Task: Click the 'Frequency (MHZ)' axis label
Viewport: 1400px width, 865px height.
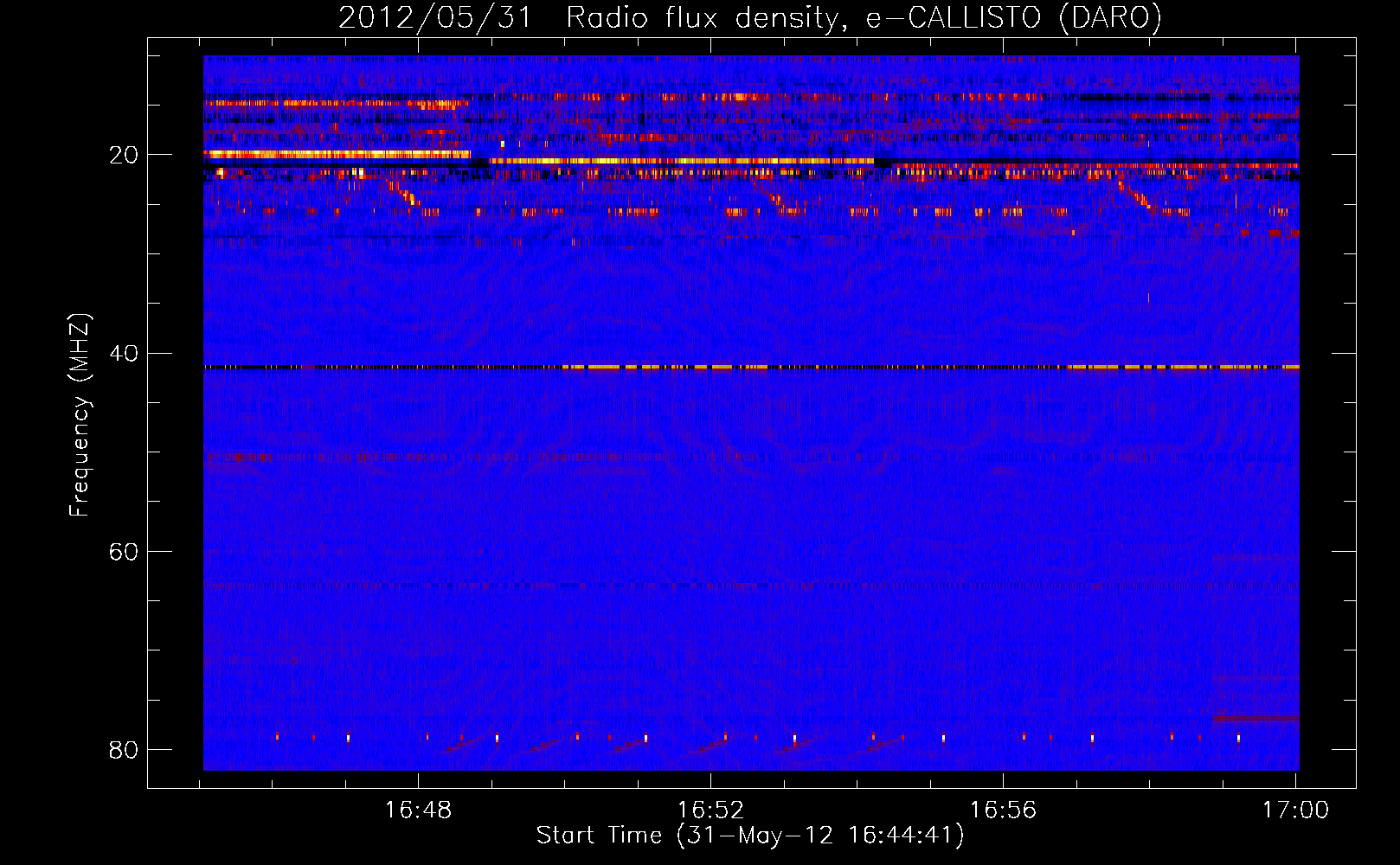Action: point(80,415)
